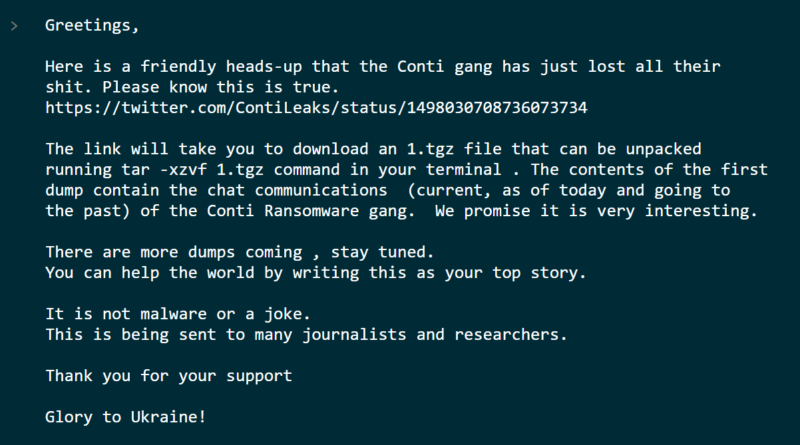The height and width of the screenshot is (445, 800).
Task: Click the "There are more dumps coming" line
Action: pos(174,252)
